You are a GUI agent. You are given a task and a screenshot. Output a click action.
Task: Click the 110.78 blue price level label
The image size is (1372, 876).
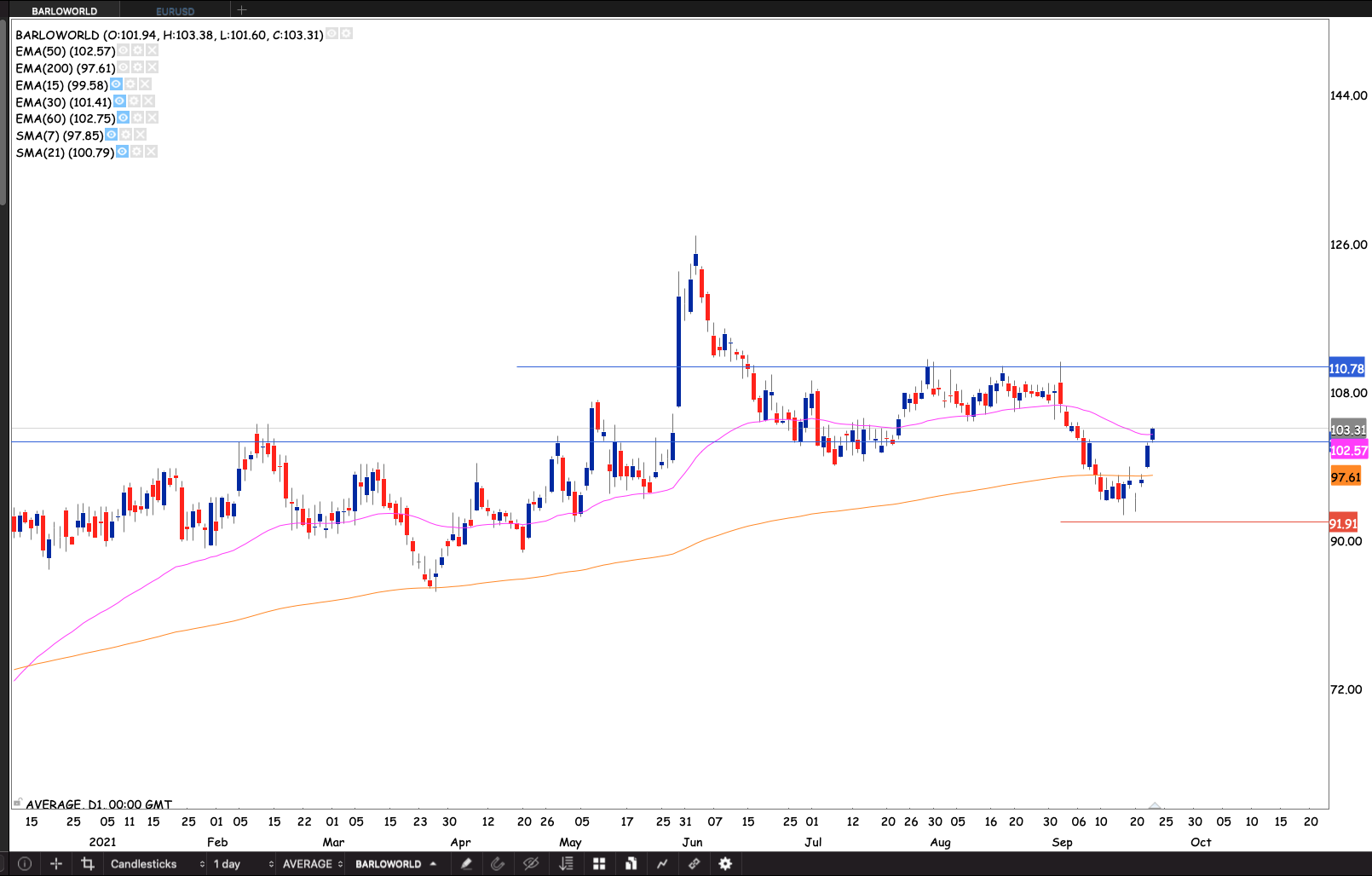click(1346, 369)
